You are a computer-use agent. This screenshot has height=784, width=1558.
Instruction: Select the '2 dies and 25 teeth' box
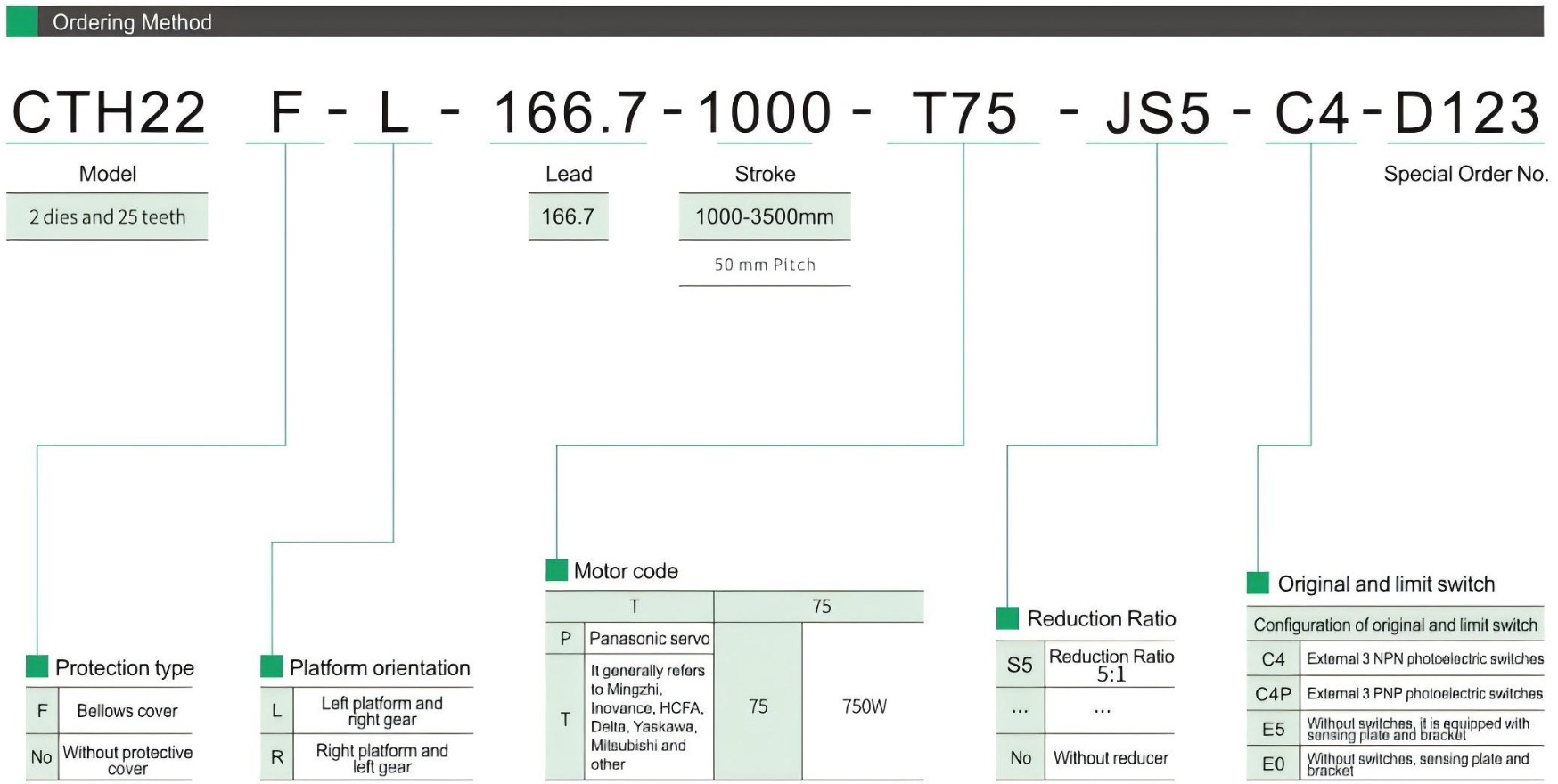point(107,216)
